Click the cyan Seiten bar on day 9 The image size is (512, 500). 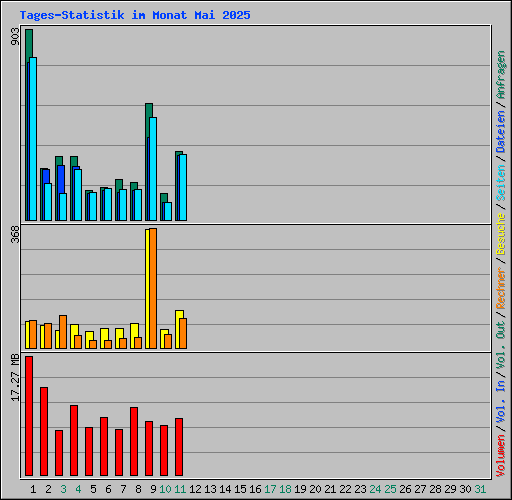click(x=153, y=169)
